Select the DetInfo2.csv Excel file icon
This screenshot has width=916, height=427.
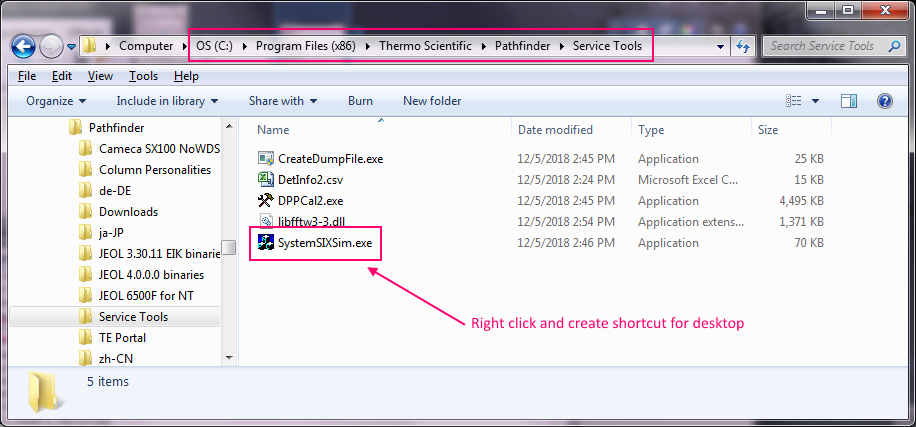tap(266, 180)
